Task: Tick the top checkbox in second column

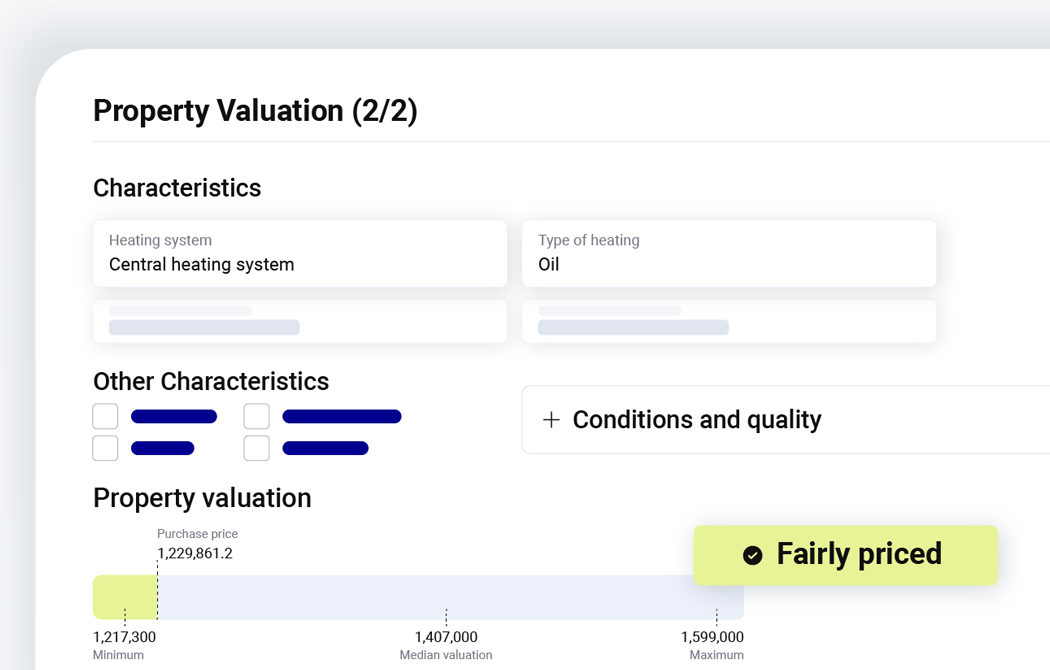Action: pyautogui.click(x=256, y=416)
